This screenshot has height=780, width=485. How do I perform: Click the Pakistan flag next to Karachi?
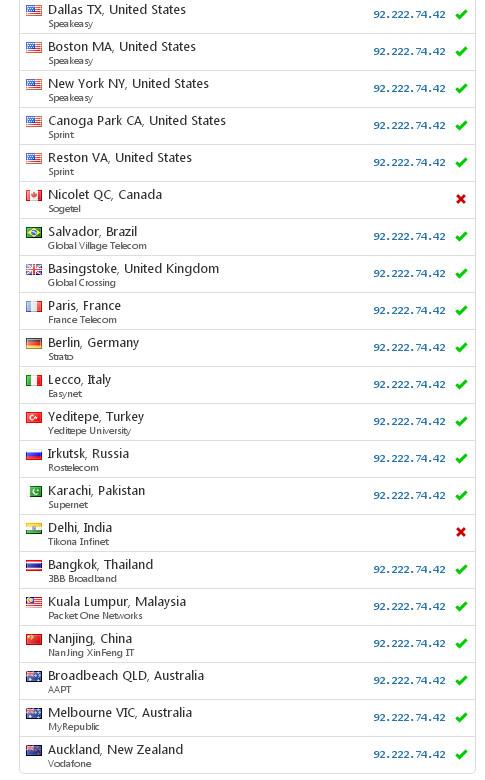[x=35, y=491]
